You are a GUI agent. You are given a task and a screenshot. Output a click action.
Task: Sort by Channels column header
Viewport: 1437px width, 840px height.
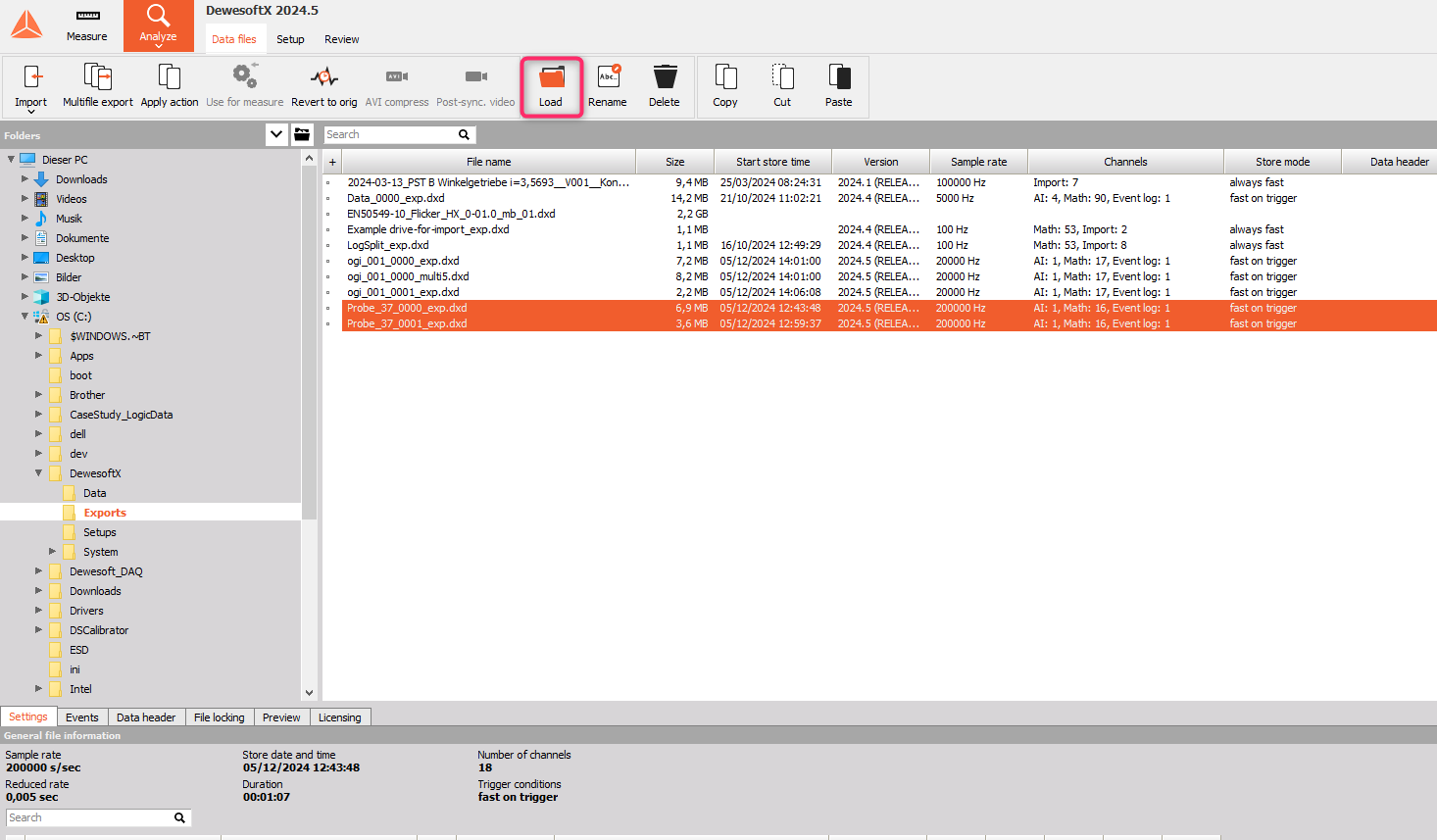pyautogui.click(x=1125, y=162)
